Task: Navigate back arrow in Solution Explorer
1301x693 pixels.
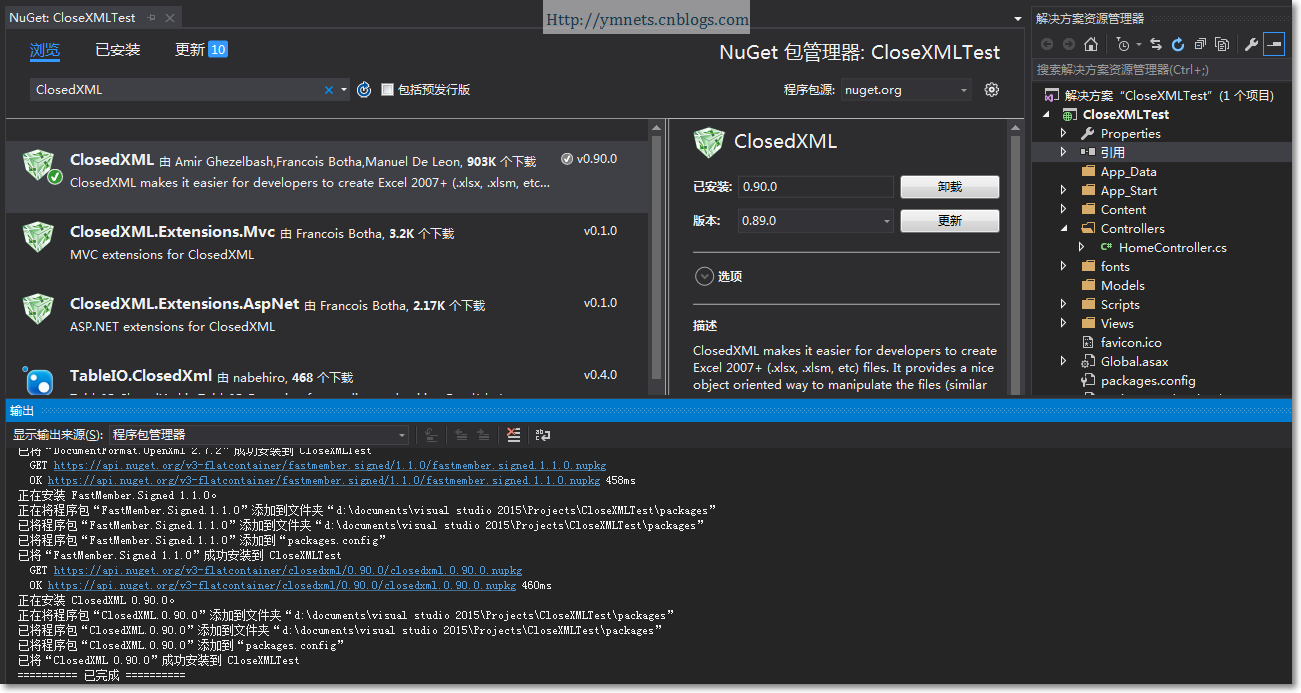Action: tap(1047, 44)
